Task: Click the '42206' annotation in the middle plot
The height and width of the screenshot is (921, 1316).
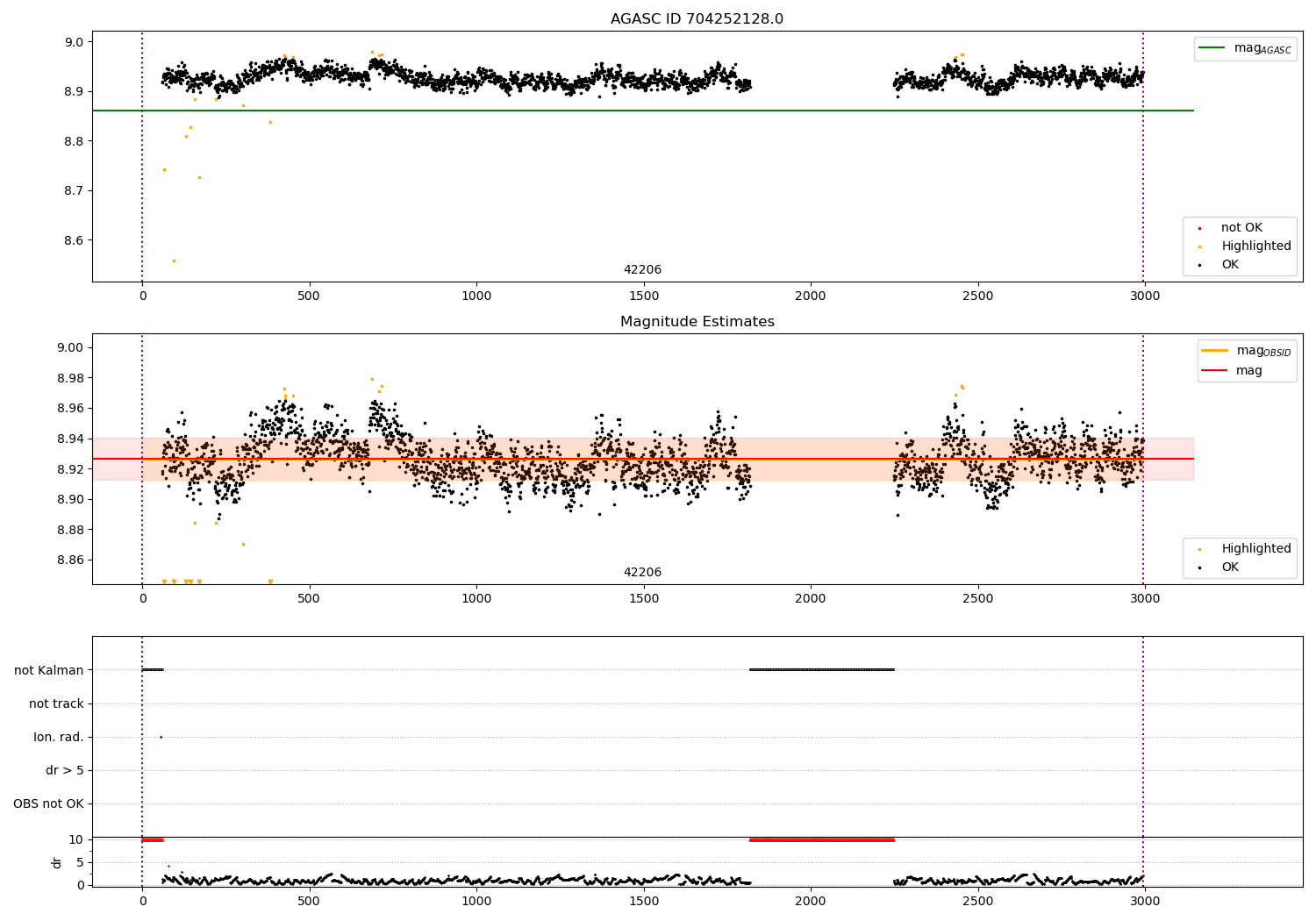Action: 642,573
